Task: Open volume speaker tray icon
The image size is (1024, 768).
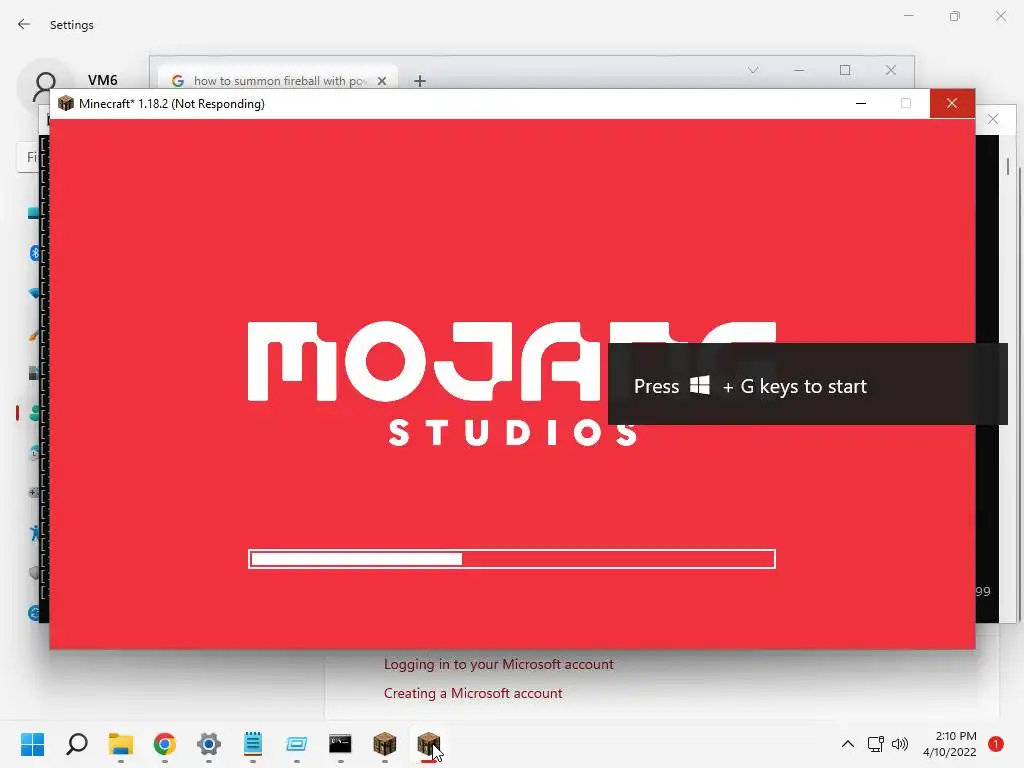Action: coord(900,744)
